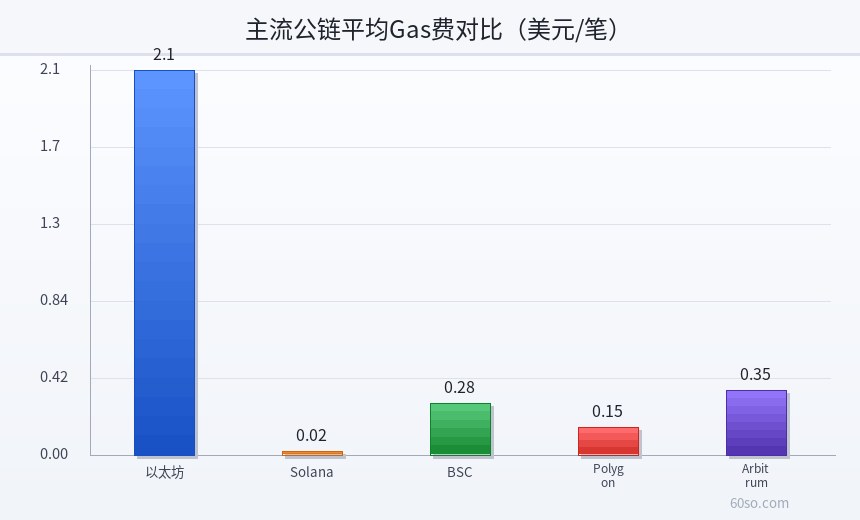Screen dimensions: 860x520
Task: Click the 1.7 y-axis tick label
Action: (50, 146)
